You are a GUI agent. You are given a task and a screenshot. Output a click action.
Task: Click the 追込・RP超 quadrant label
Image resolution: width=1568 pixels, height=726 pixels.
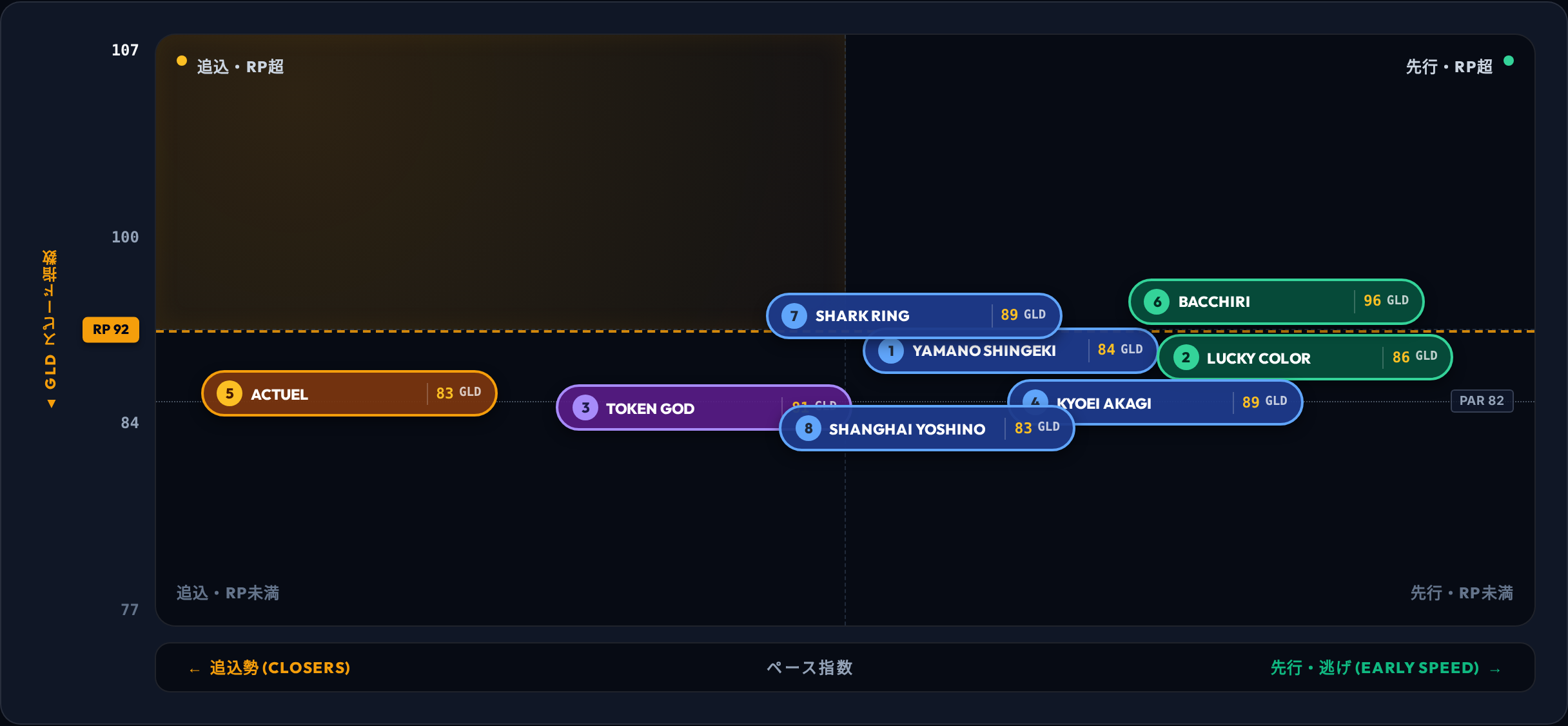point(240,67)
